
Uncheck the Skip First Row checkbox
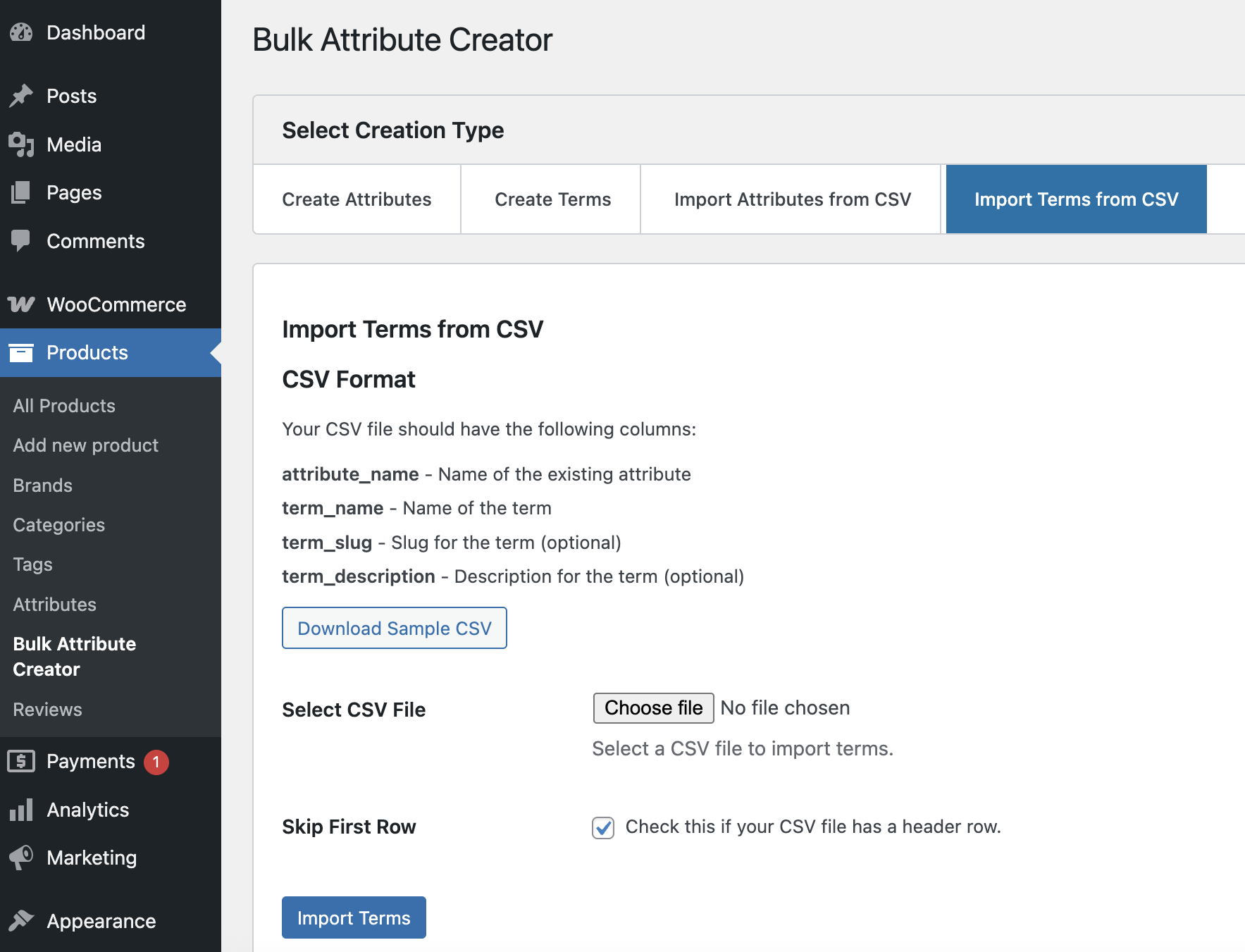tap(603, 827)
